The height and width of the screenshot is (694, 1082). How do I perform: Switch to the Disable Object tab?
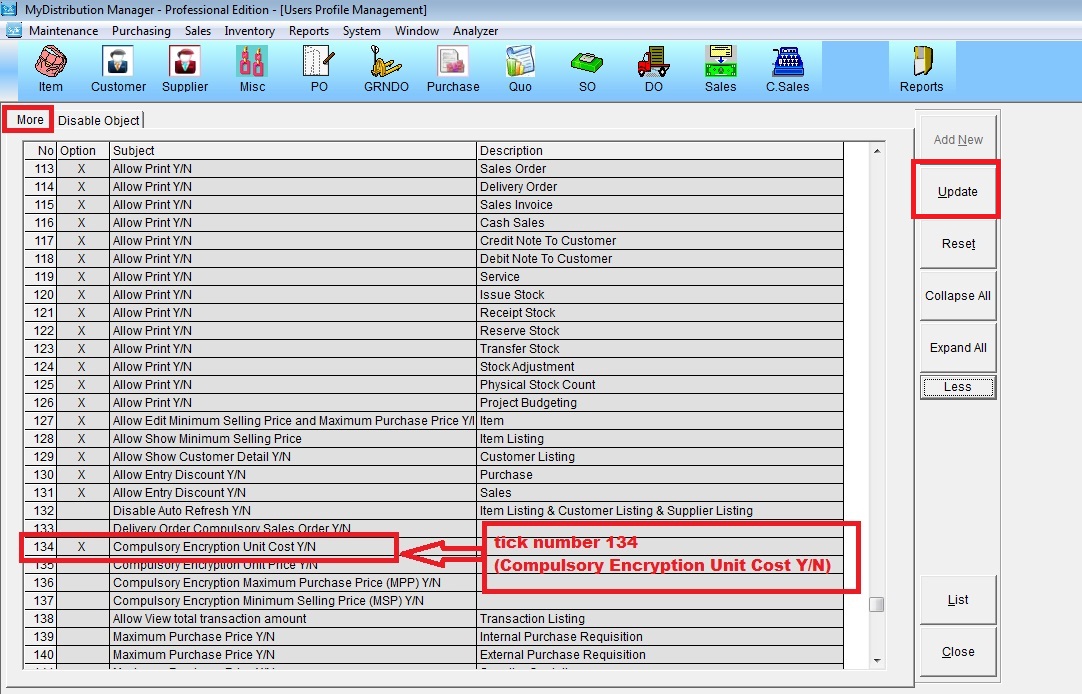98,120
